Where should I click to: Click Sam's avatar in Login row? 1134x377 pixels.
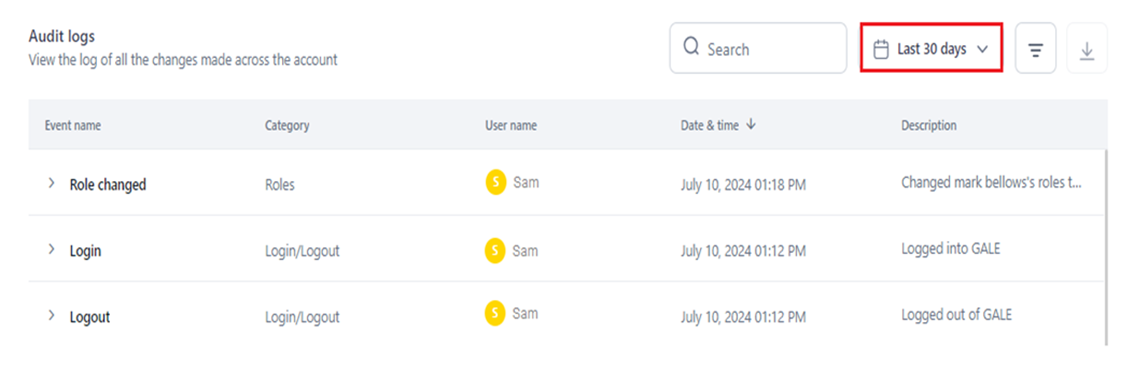[495, 250]
